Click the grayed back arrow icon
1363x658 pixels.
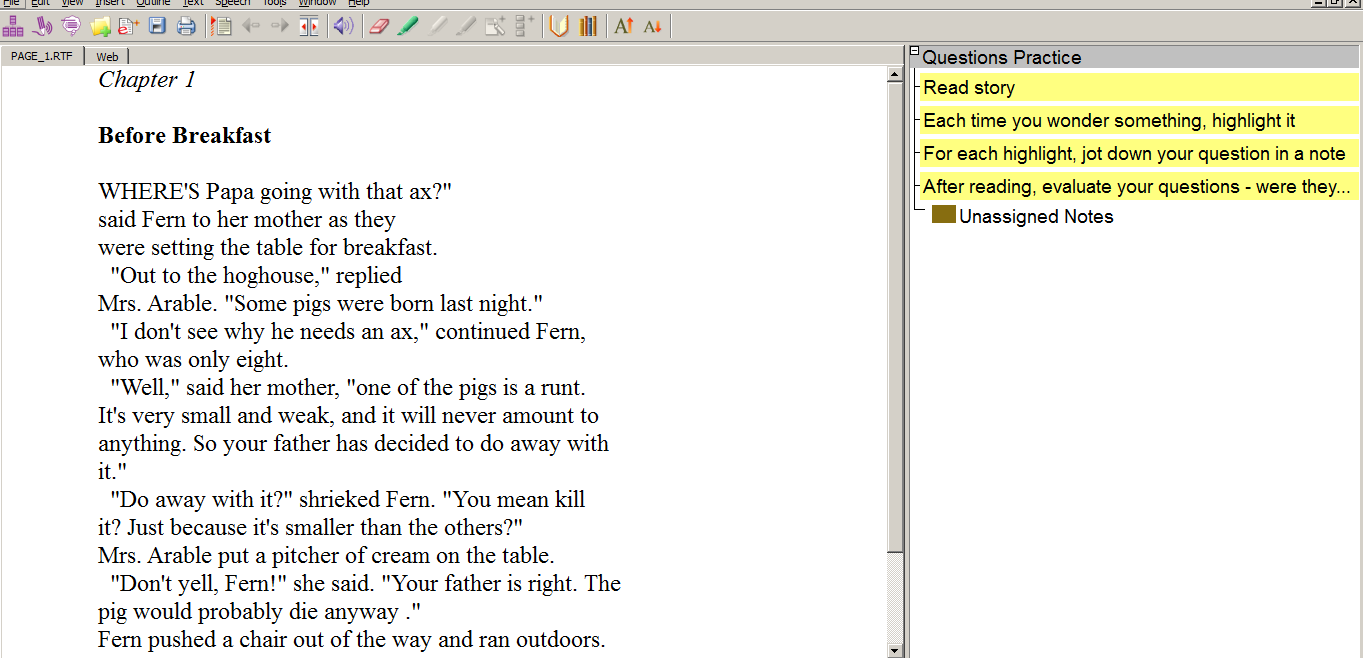(x=251, y=26)
